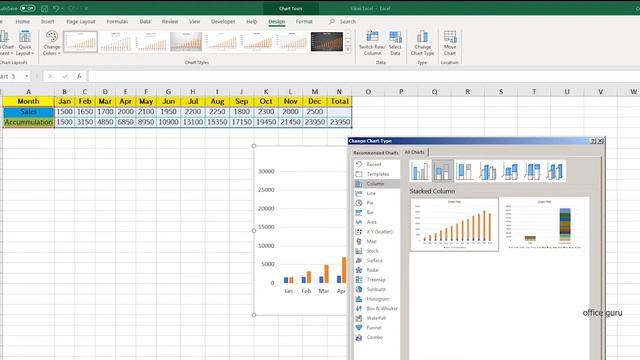Click the Accumulation row label cell
This screenshot has height=360, width=640.
tap(28, 122)
